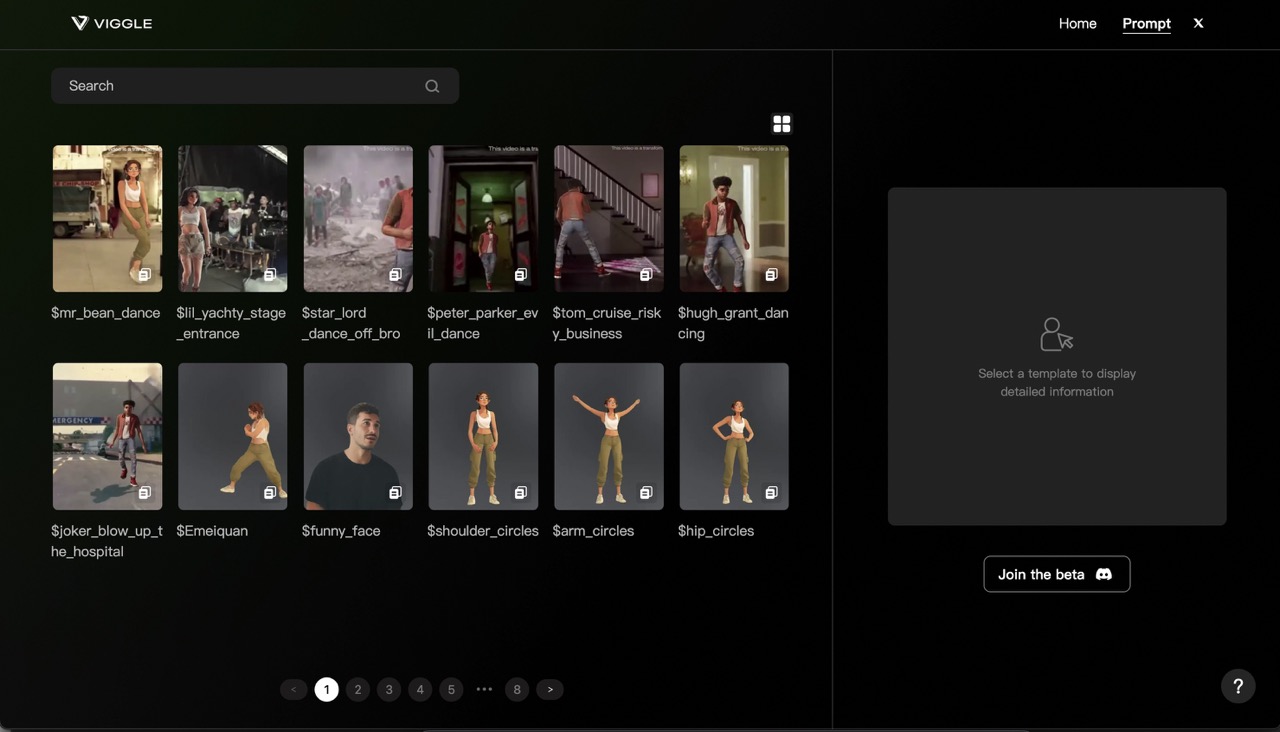Switch to the Prompt tab
1280x732 pixels.
tap(1146, 23)
